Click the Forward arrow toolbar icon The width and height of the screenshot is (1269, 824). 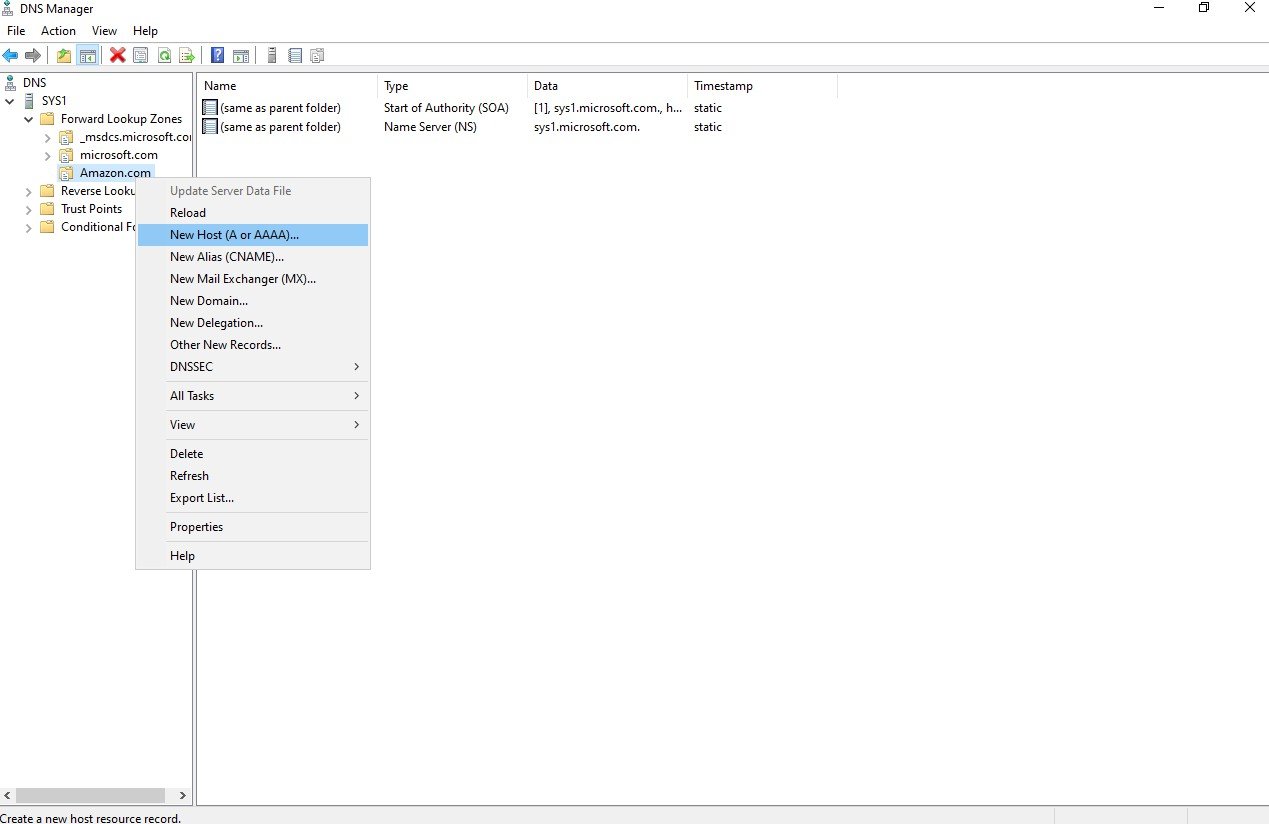tap(33, 56)
